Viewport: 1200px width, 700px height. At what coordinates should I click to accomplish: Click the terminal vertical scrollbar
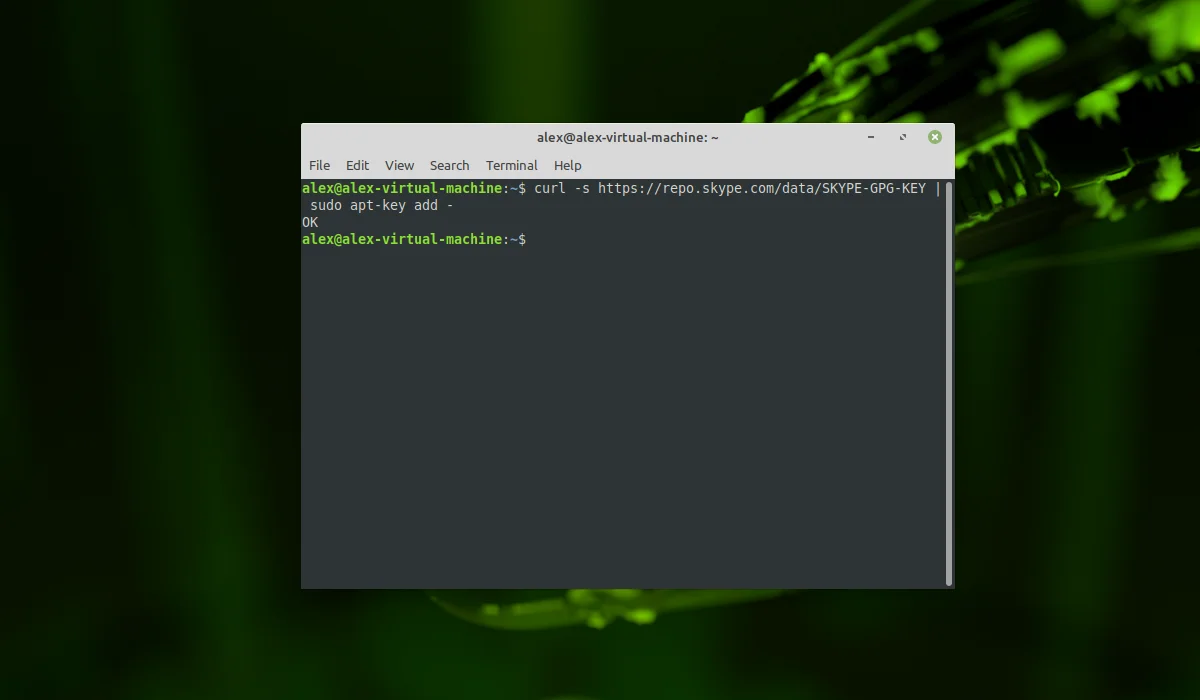pyautogui.click(x=949, y=383)
